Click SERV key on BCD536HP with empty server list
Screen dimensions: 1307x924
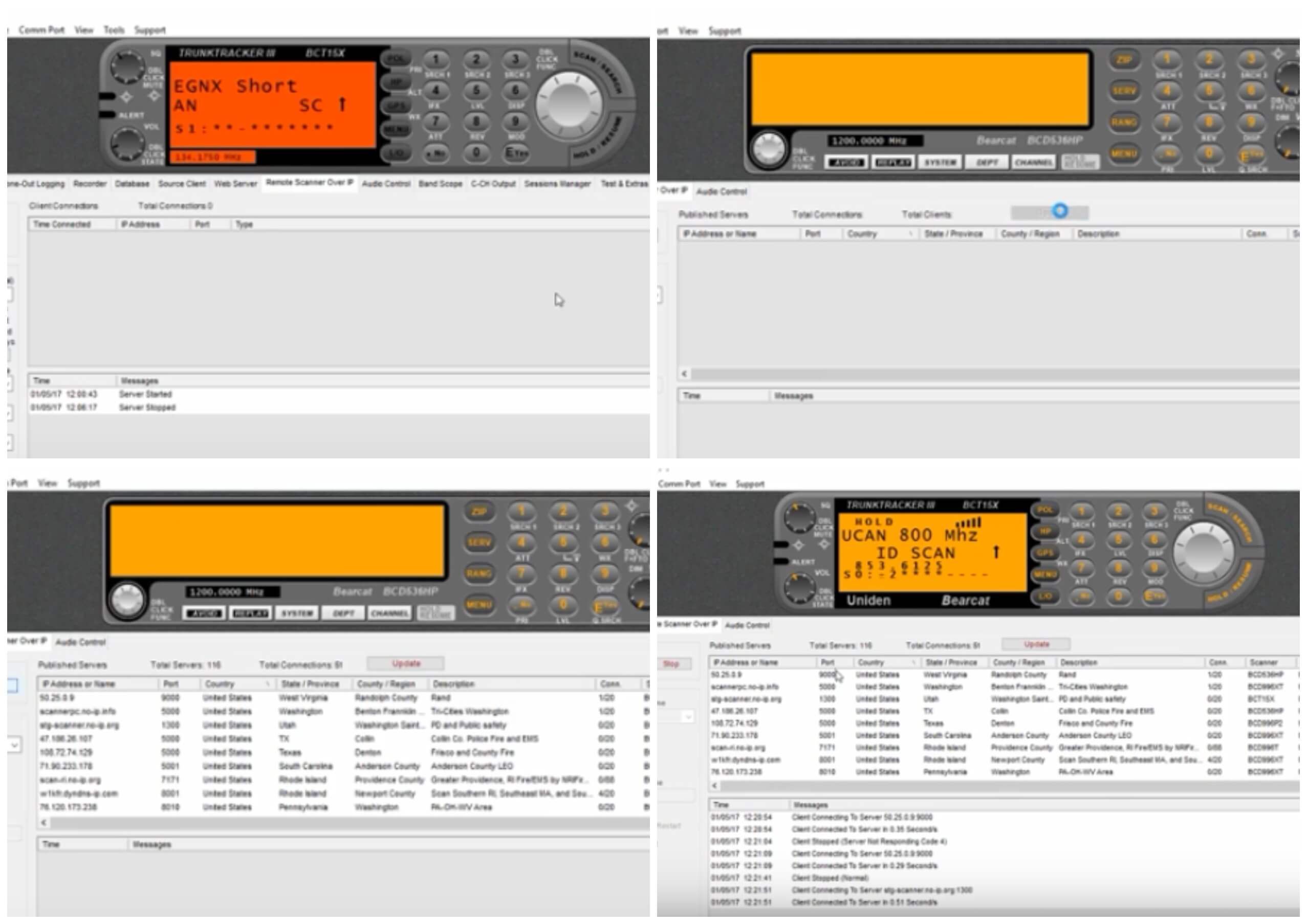tap(1123, 91)
